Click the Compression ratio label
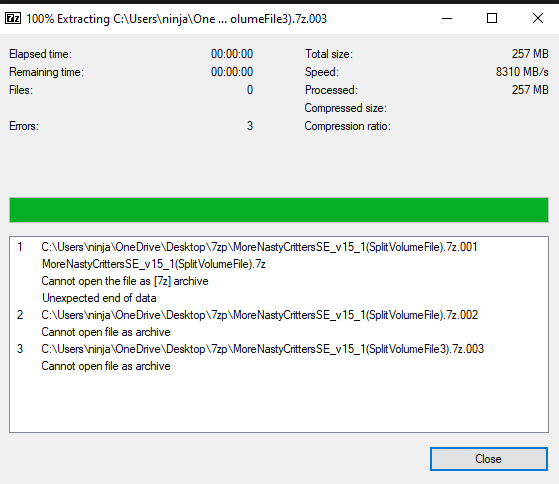 coord(348,126)
